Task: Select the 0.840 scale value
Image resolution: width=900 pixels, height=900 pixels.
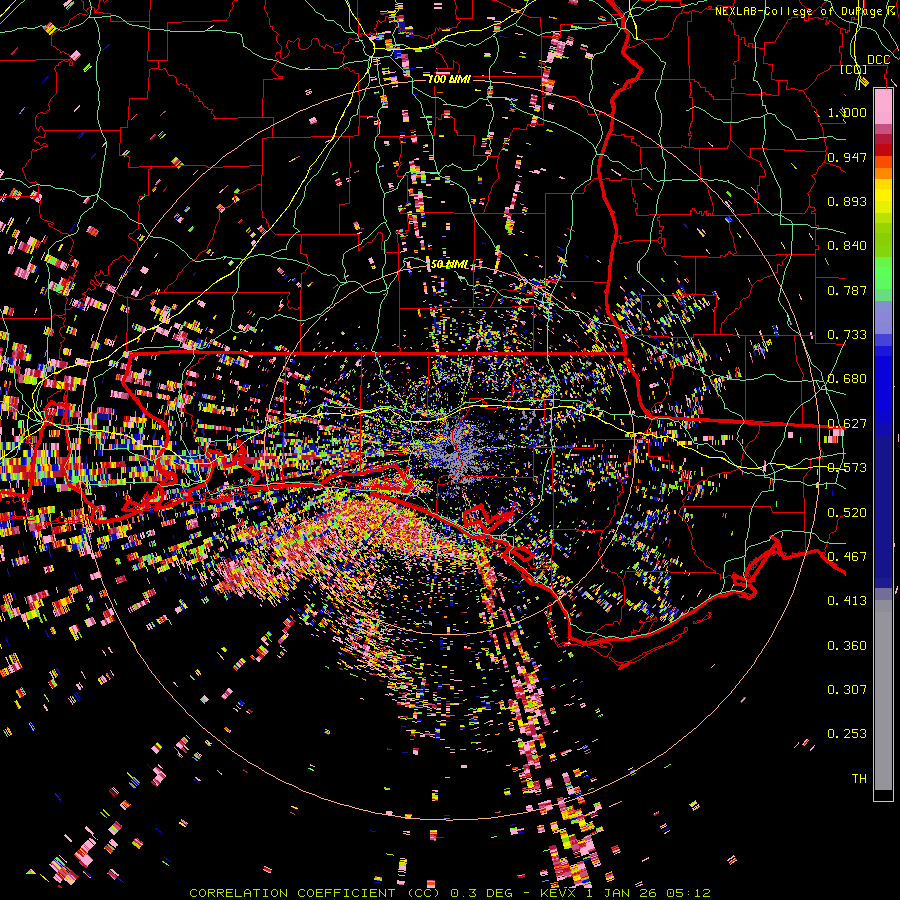Action: (x=847, y=246)
